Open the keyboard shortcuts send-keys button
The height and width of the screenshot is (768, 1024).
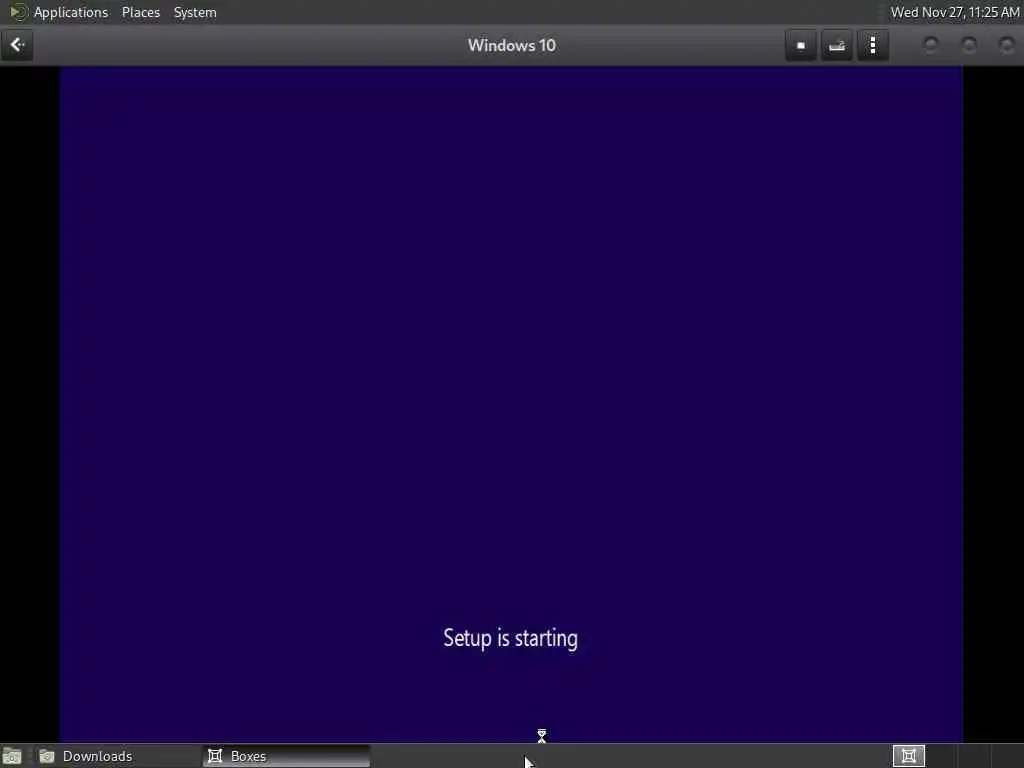[837, 45]
